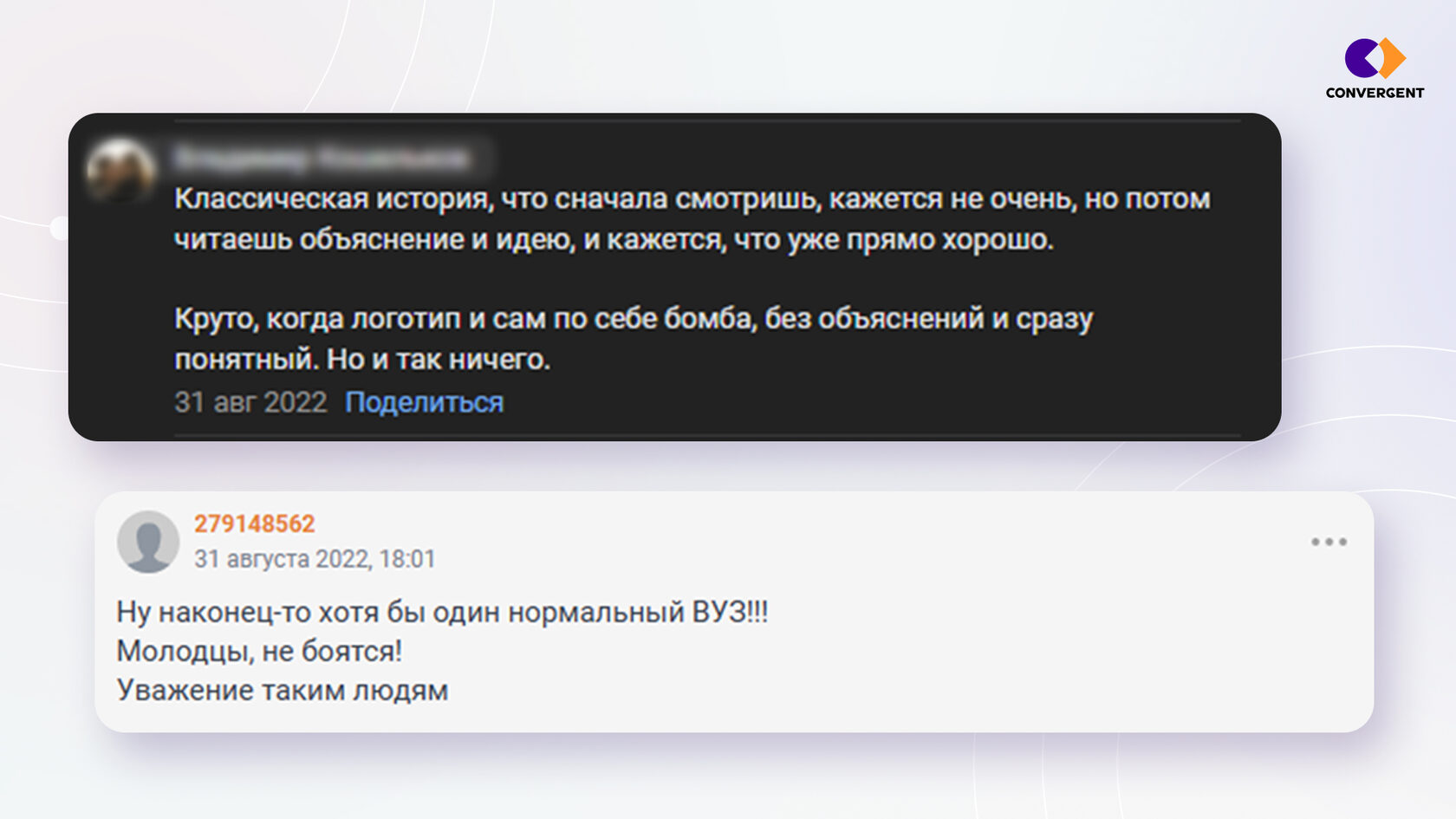Viewport: 1456px width, 819px height.
Task: Click the timestamp 31 авг 2022 on the dark comment
Action: coord(250,401)
